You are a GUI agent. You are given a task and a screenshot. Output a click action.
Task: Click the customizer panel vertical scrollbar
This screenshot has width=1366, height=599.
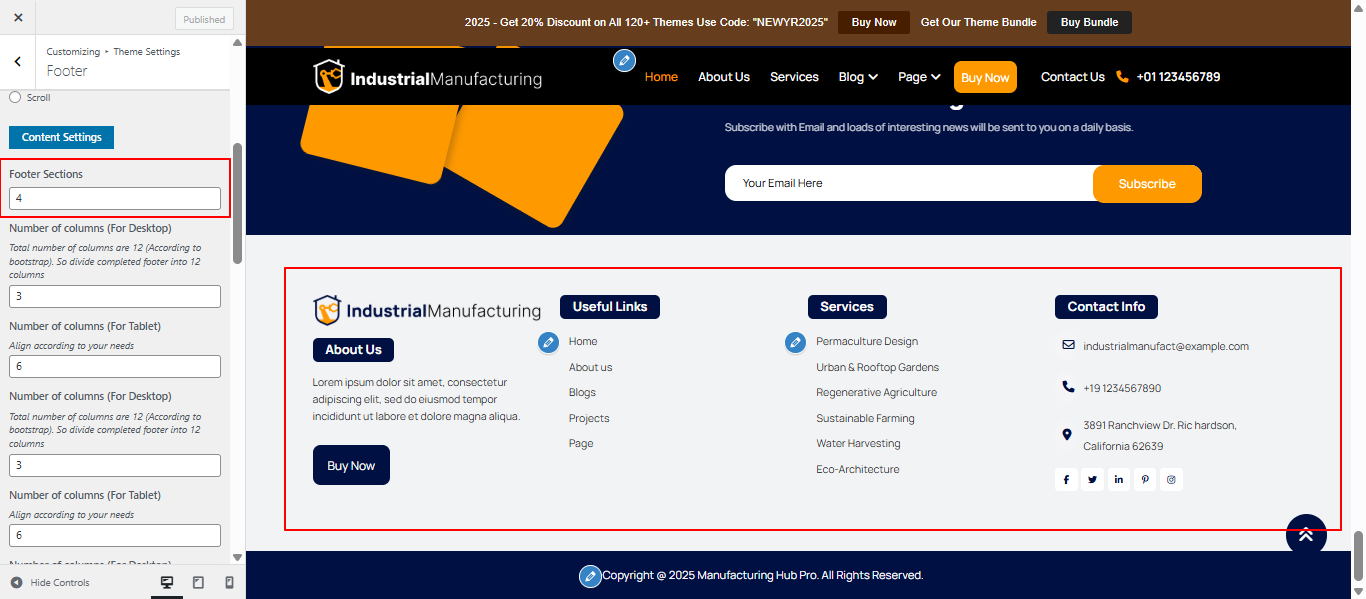(x=237, y=203)
